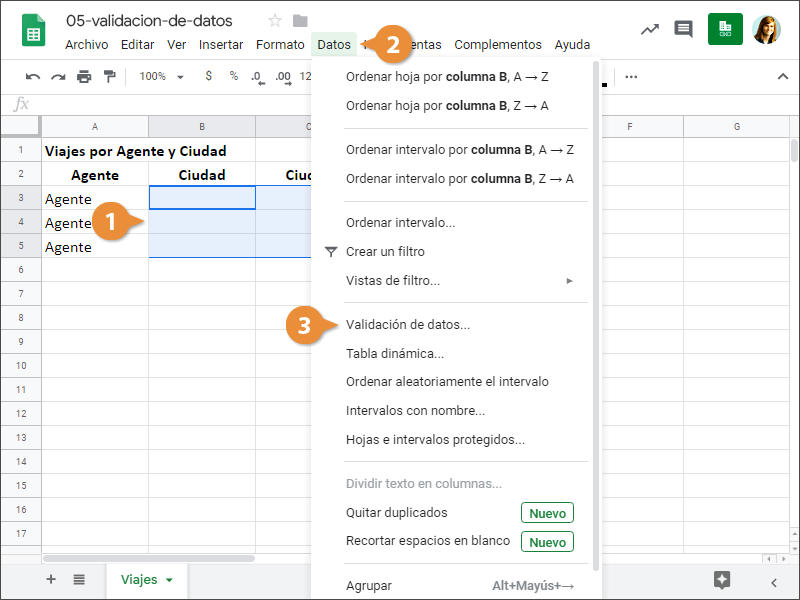The width and height of the screenshot is (800, 600).
Task: Open the user account avatar
Action: click(766, 30)
